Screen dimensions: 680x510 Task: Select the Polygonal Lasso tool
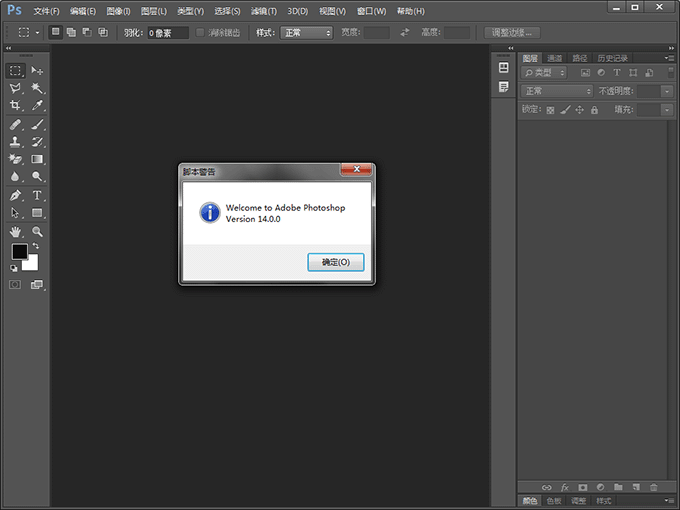click(x=16, y=88)
